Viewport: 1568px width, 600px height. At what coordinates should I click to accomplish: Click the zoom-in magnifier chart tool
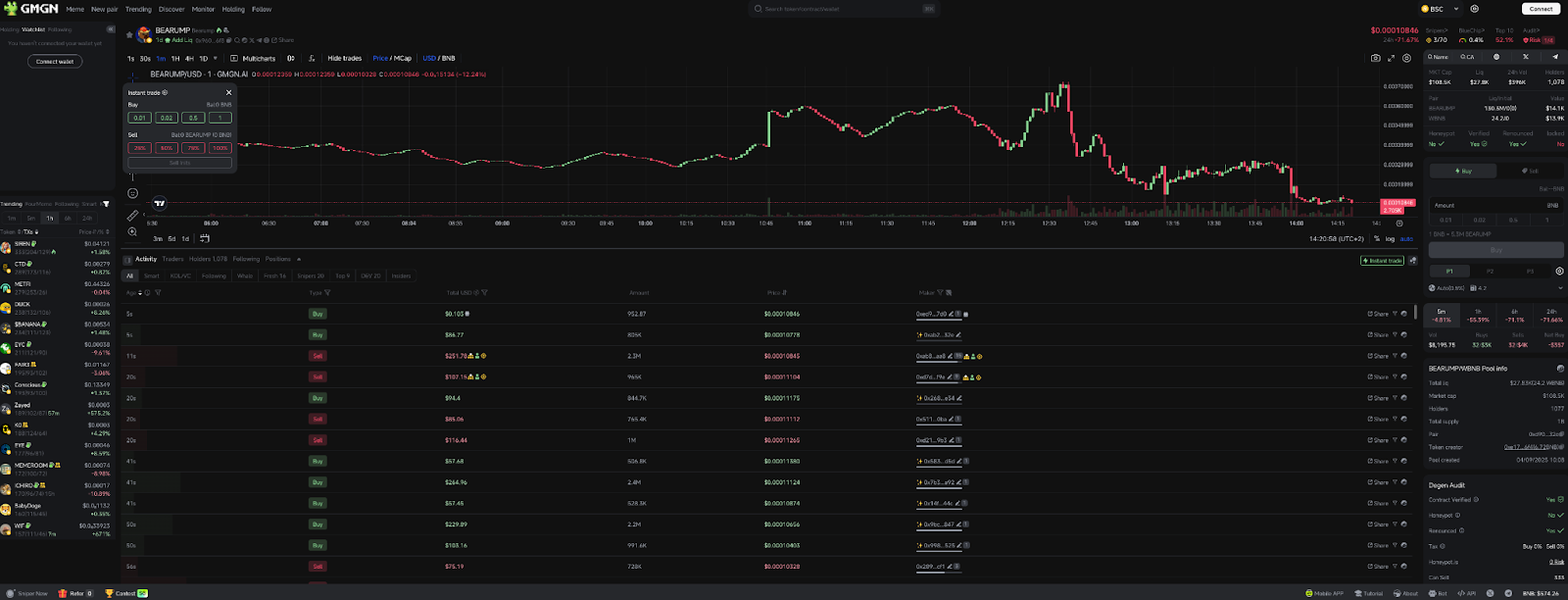pos(132,231)
